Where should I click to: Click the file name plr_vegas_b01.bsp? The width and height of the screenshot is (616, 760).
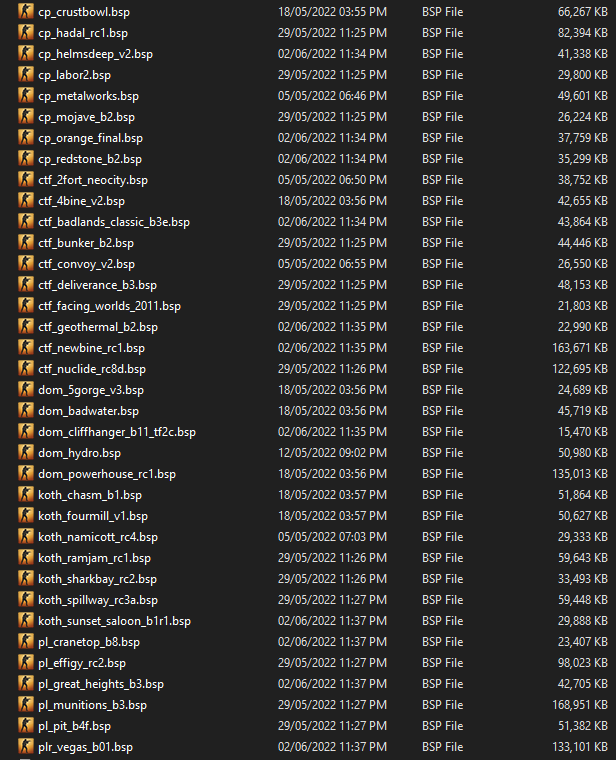[85, 747]
